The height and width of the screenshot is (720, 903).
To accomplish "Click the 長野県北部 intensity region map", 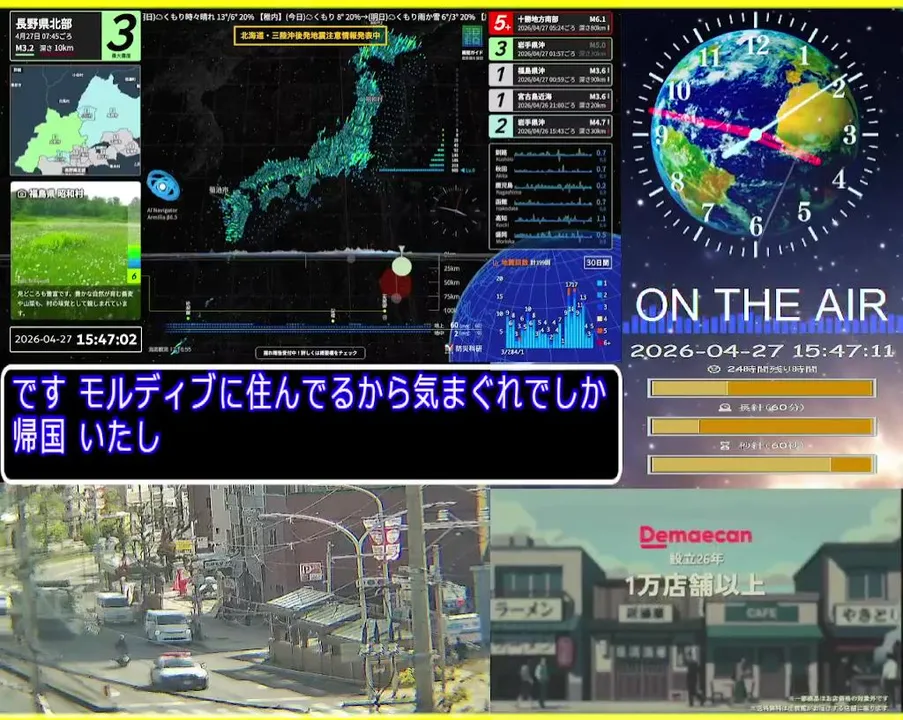I will click(x=75, y=120).
